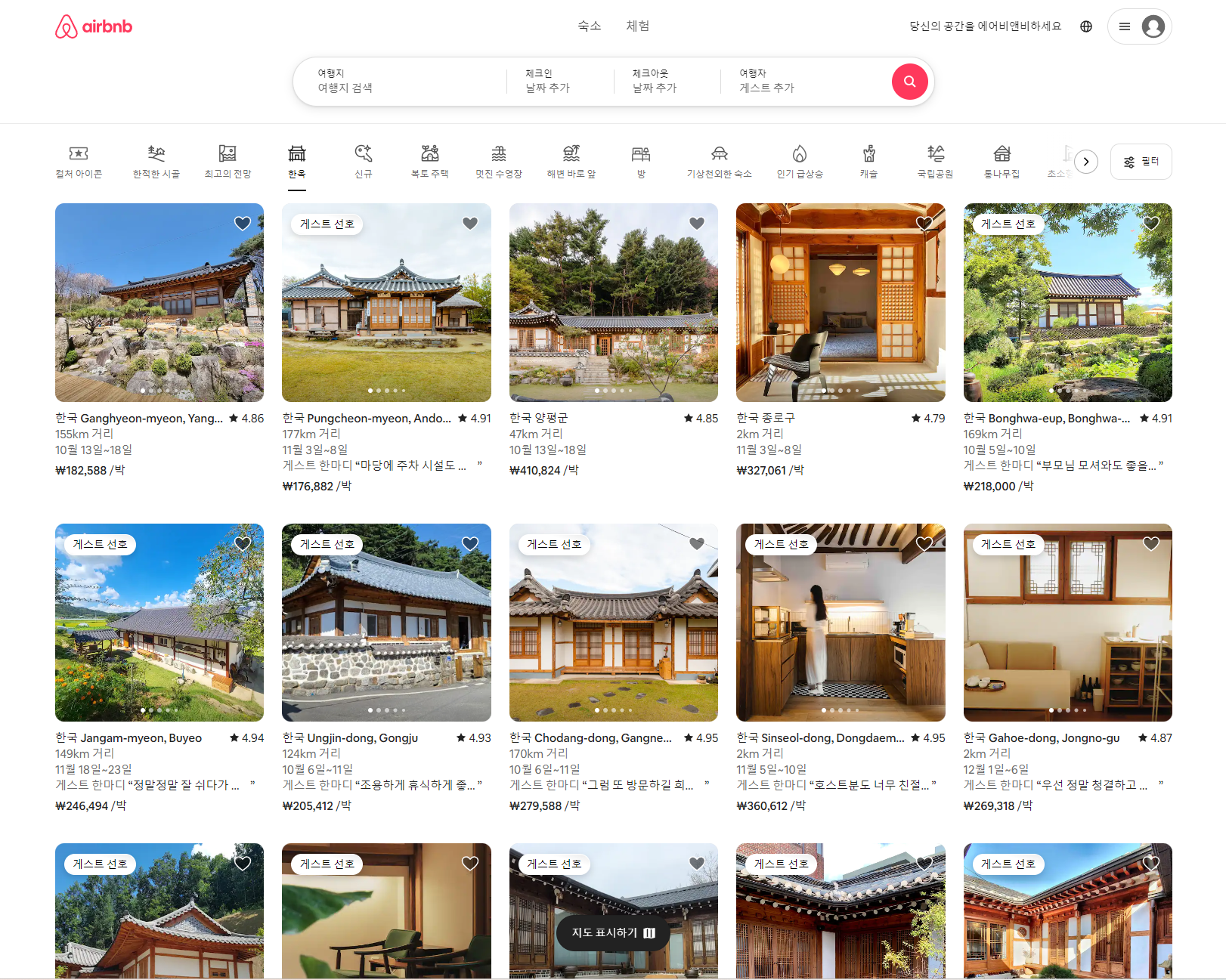The height and width of the screenshot is (980, 1226).
Task: Favorite the Chodang-dong listing heart
Action: click(697, 544)
